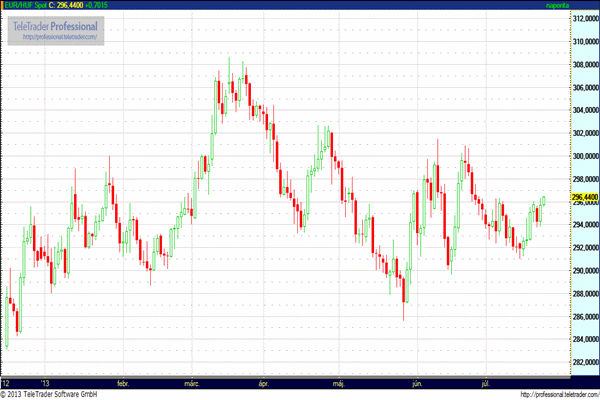This screenshot has height=400, width=600.
Task: Select the 'jún.' marker on the time axis
Action: coord(415,382)
